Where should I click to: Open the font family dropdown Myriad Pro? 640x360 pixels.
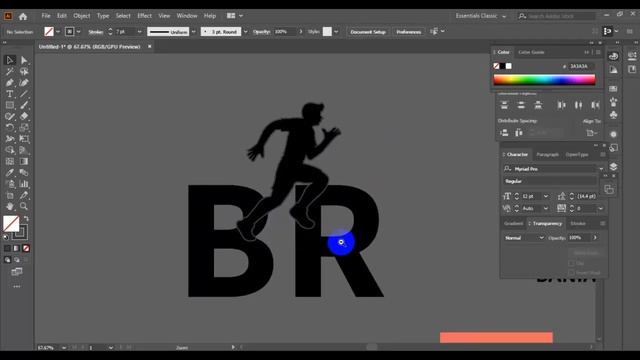click(x=601, y=169)
